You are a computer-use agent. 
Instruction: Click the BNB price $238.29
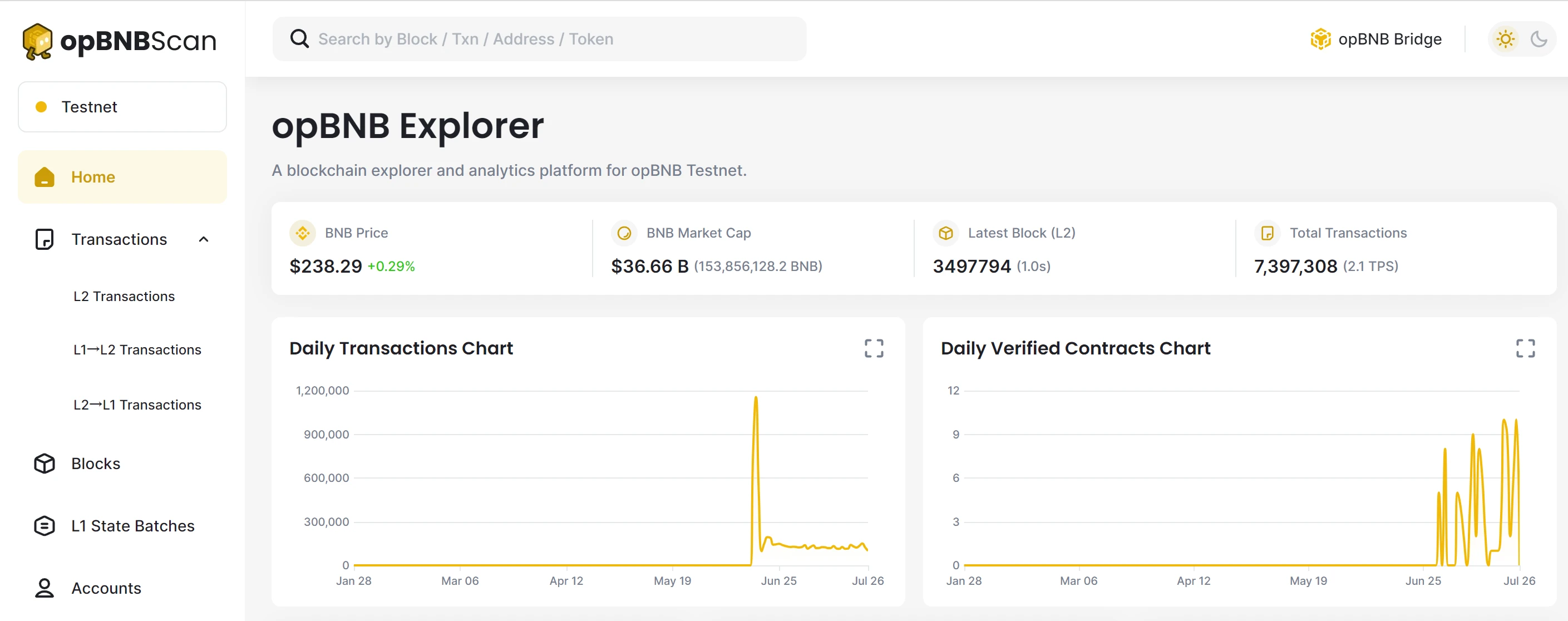(326, 267)
